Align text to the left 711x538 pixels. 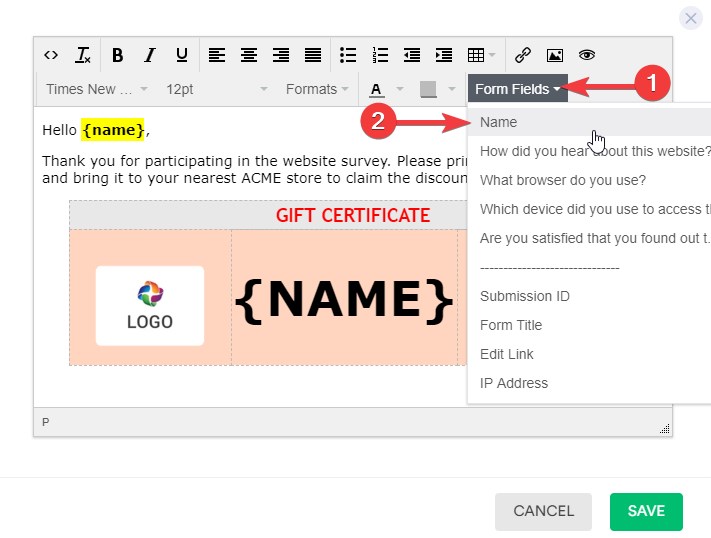pos(217,55)
